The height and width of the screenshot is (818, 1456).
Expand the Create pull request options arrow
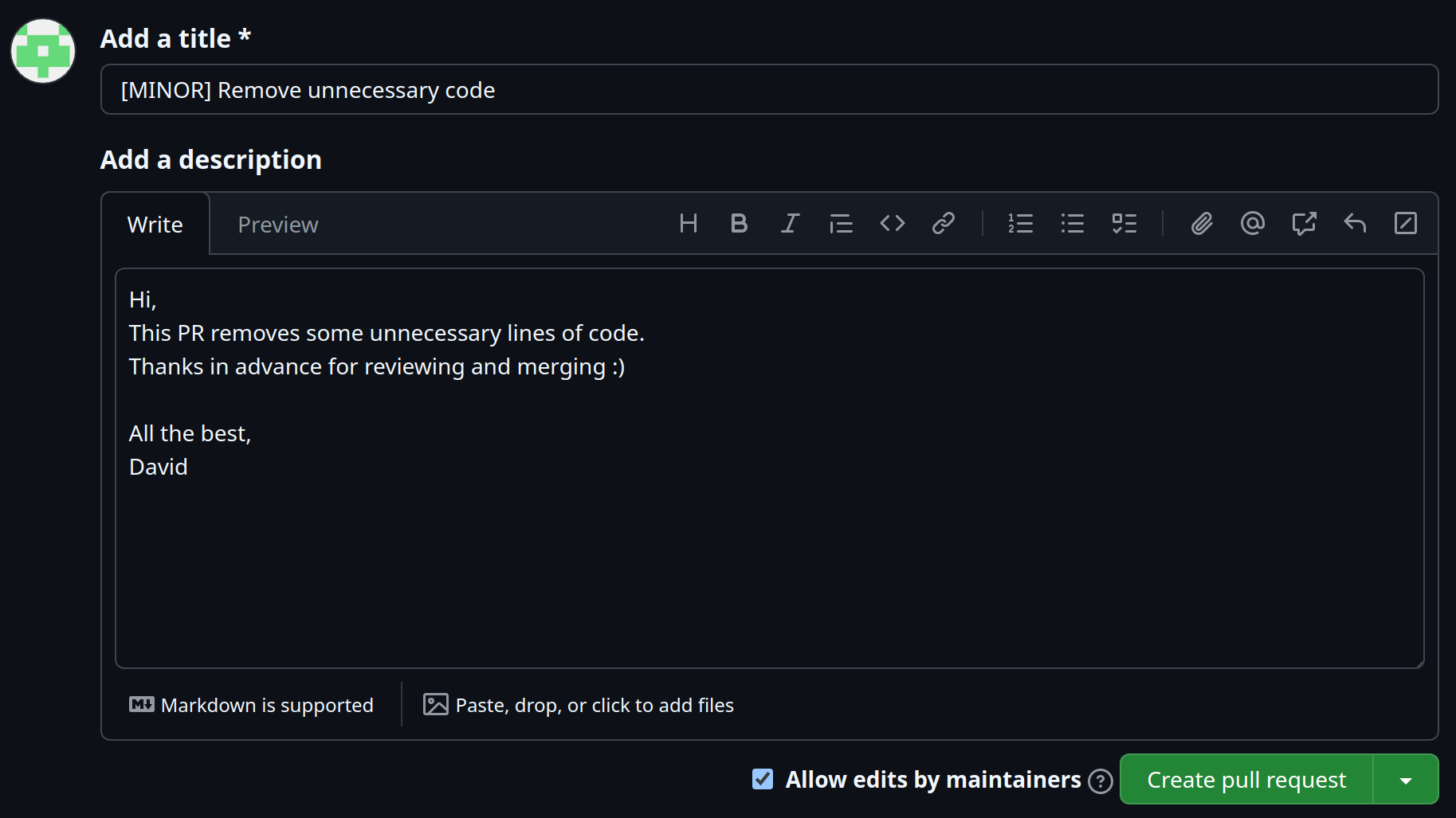[x=1406, y=780]
